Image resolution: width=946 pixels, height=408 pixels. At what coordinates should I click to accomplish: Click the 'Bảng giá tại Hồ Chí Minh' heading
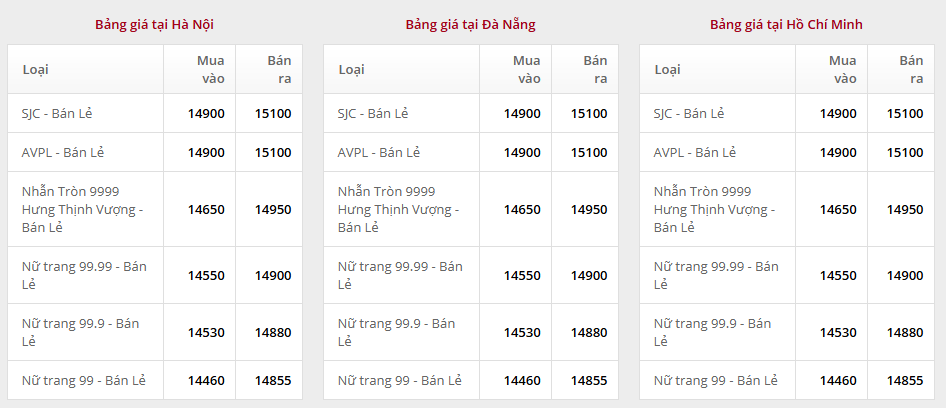pyautogui.click(x=786, y=24)
